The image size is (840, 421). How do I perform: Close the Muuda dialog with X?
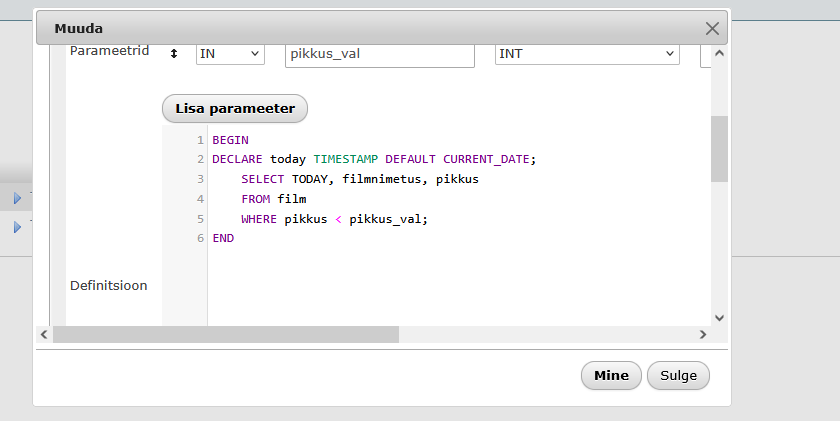pyautogui.click(x=712, y=29)
